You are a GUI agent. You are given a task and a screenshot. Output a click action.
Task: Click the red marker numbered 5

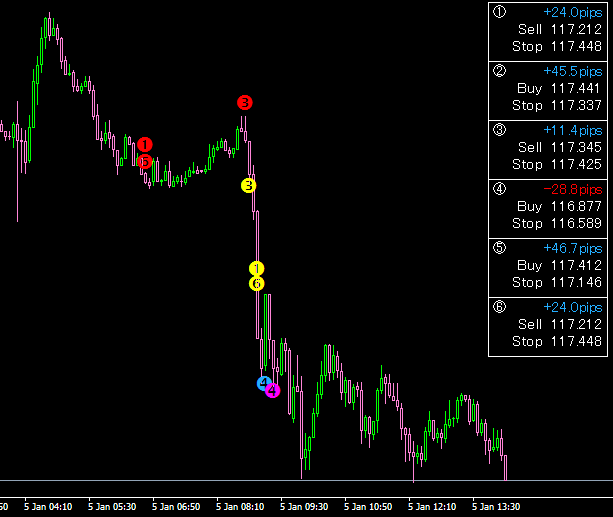pyautogui.click(x=146, y=161)
